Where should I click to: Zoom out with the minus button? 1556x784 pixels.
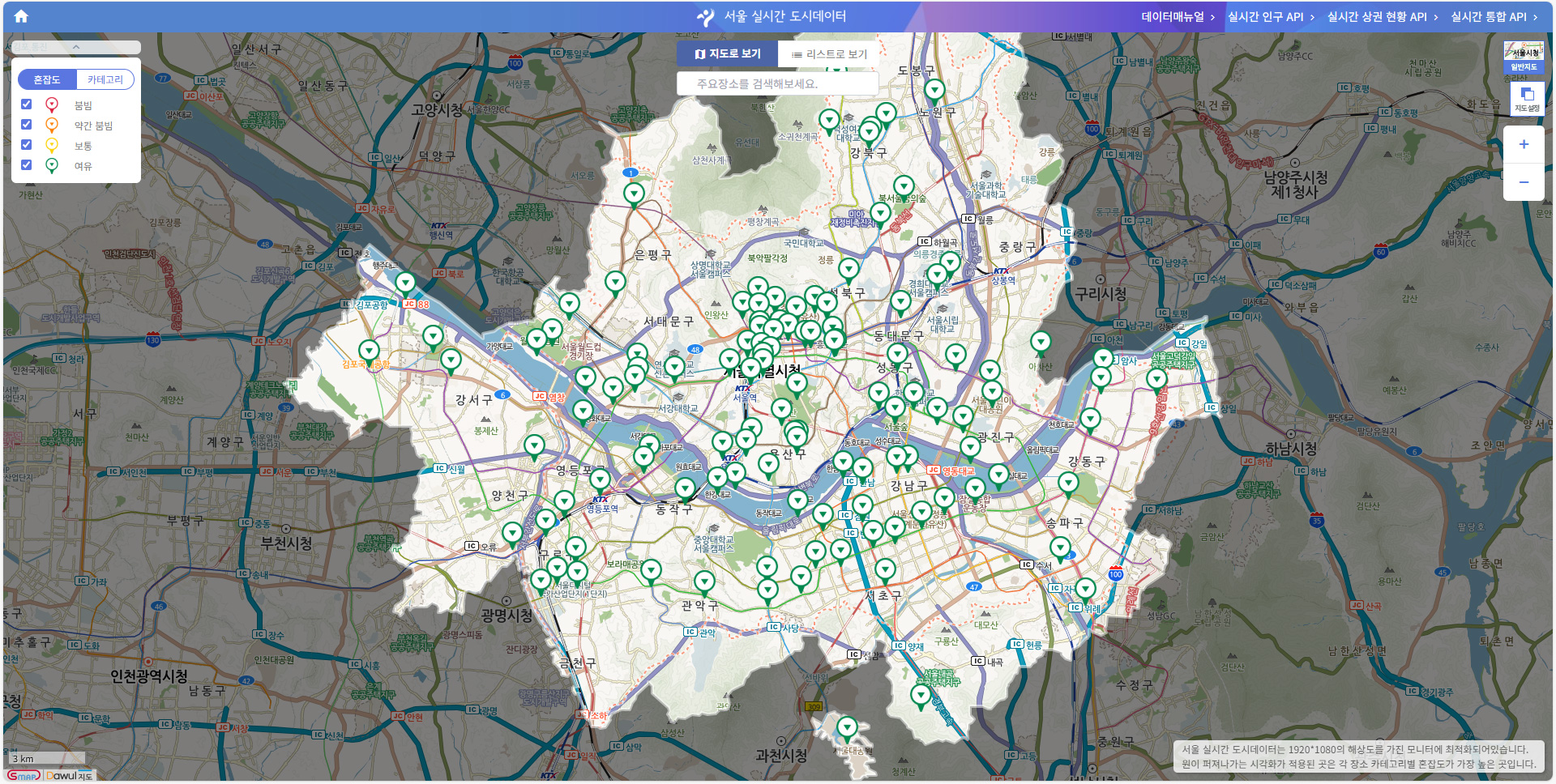coord(1524,182)
